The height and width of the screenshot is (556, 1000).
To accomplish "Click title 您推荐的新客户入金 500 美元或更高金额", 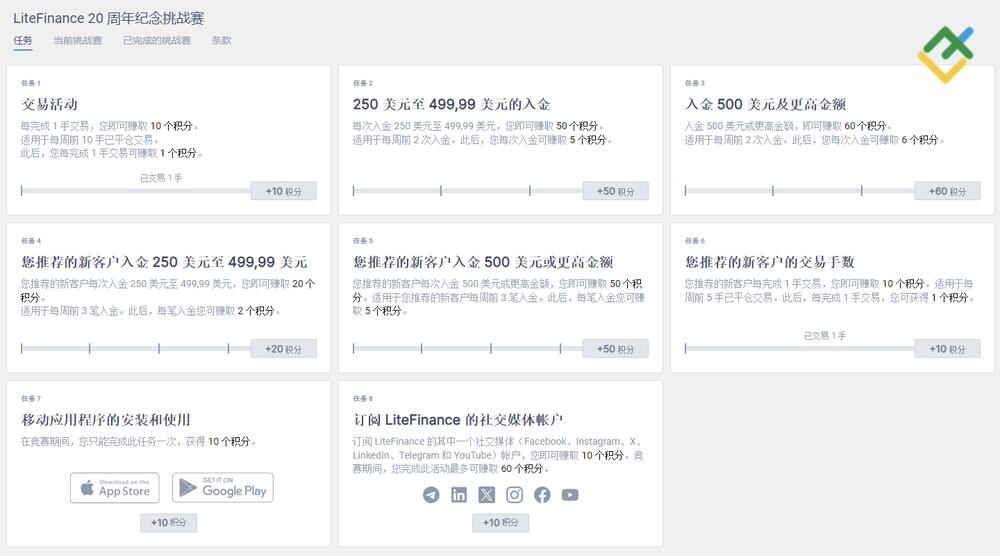I will tap(483, 262).
